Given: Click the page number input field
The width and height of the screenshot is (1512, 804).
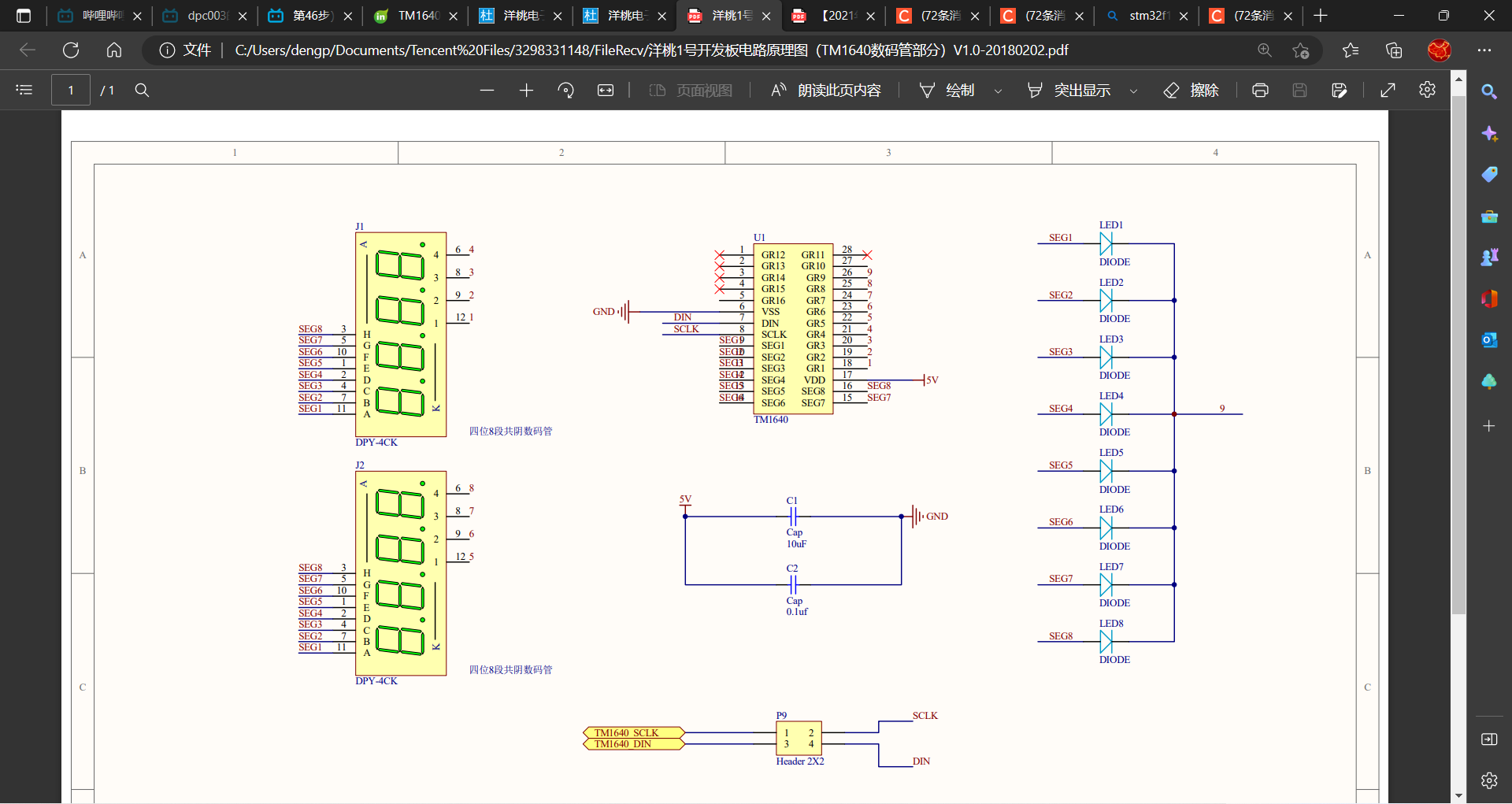Looking at the screenshot, I should coord(71,90).
